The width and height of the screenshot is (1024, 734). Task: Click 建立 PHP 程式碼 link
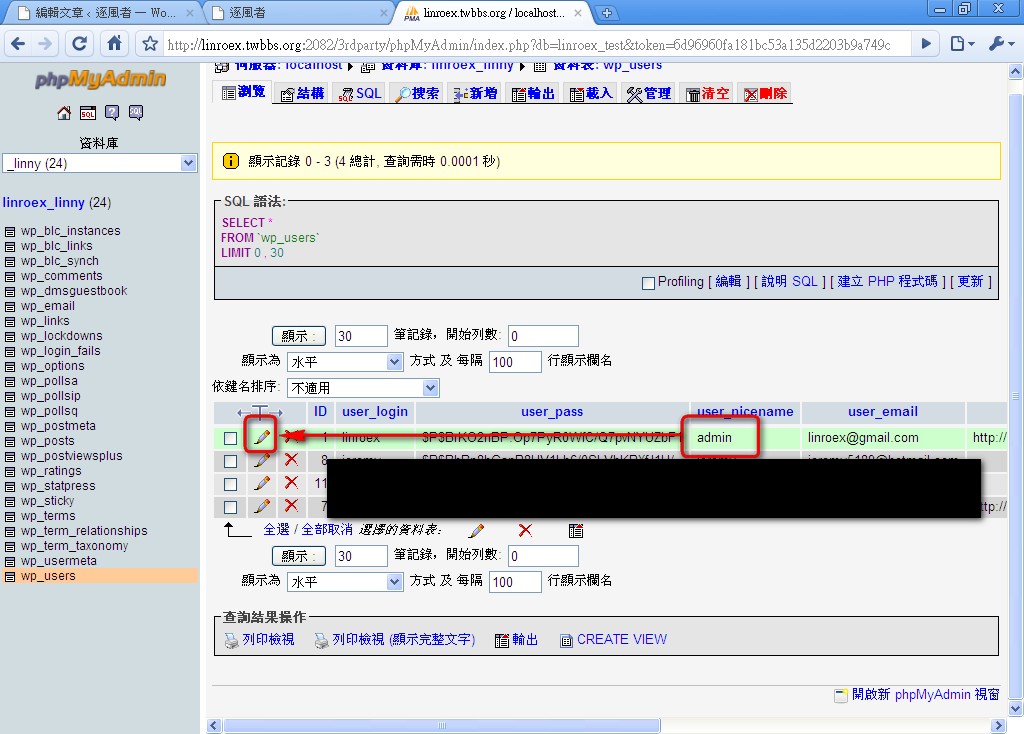[x=888, y=281]
